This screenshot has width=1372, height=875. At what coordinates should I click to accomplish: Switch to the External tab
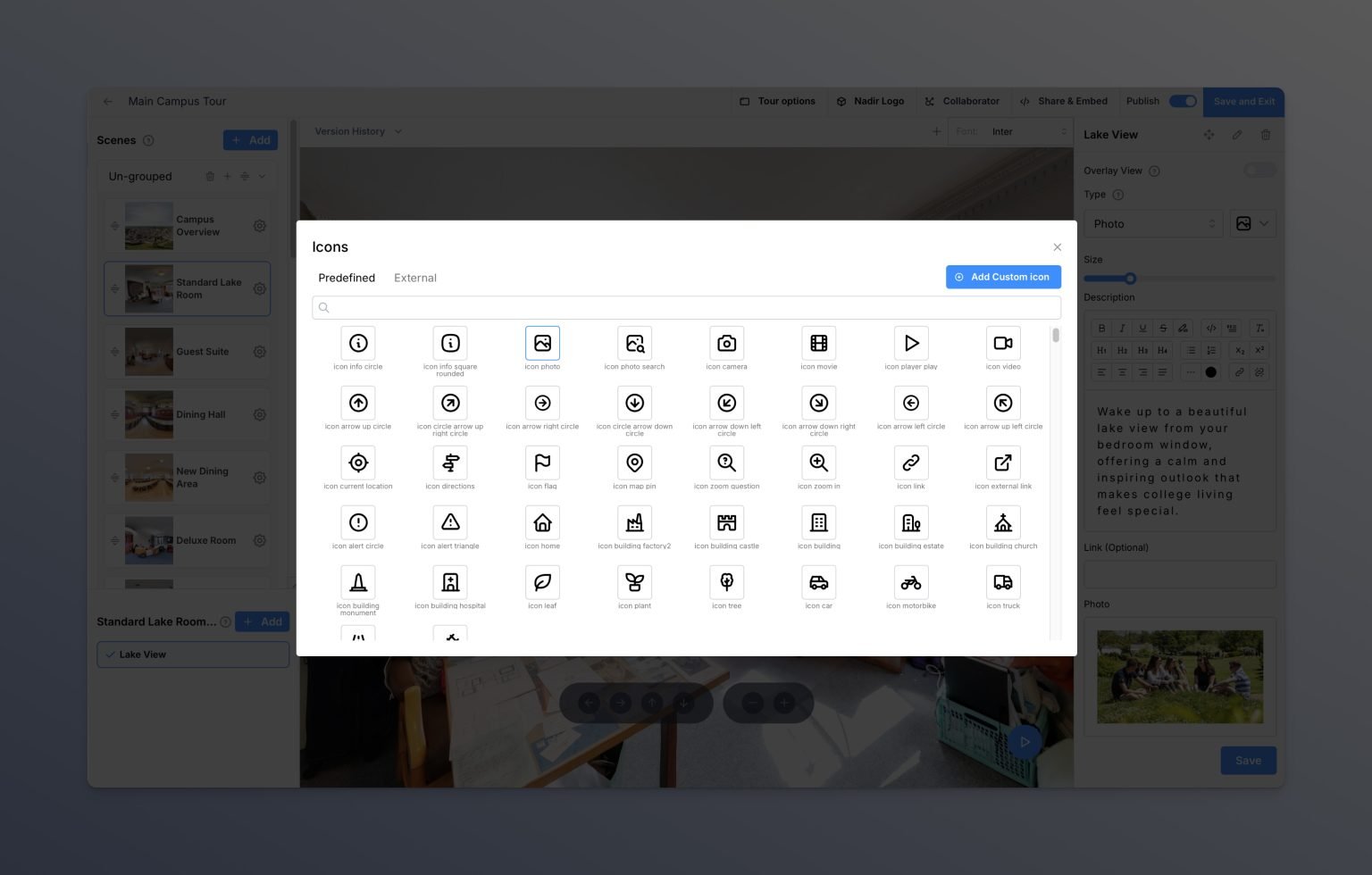point(415,278)
